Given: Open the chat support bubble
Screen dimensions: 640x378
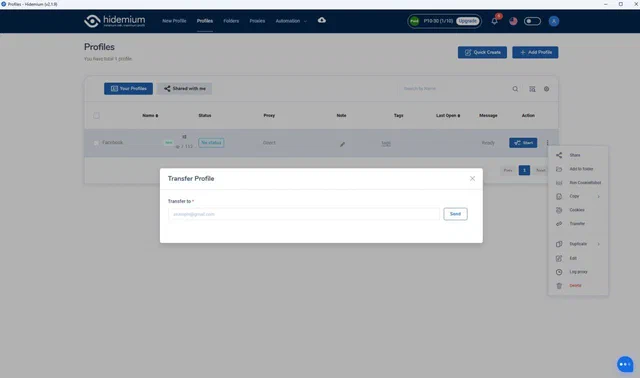Looking at the screenshot, I should click(625, 364).
